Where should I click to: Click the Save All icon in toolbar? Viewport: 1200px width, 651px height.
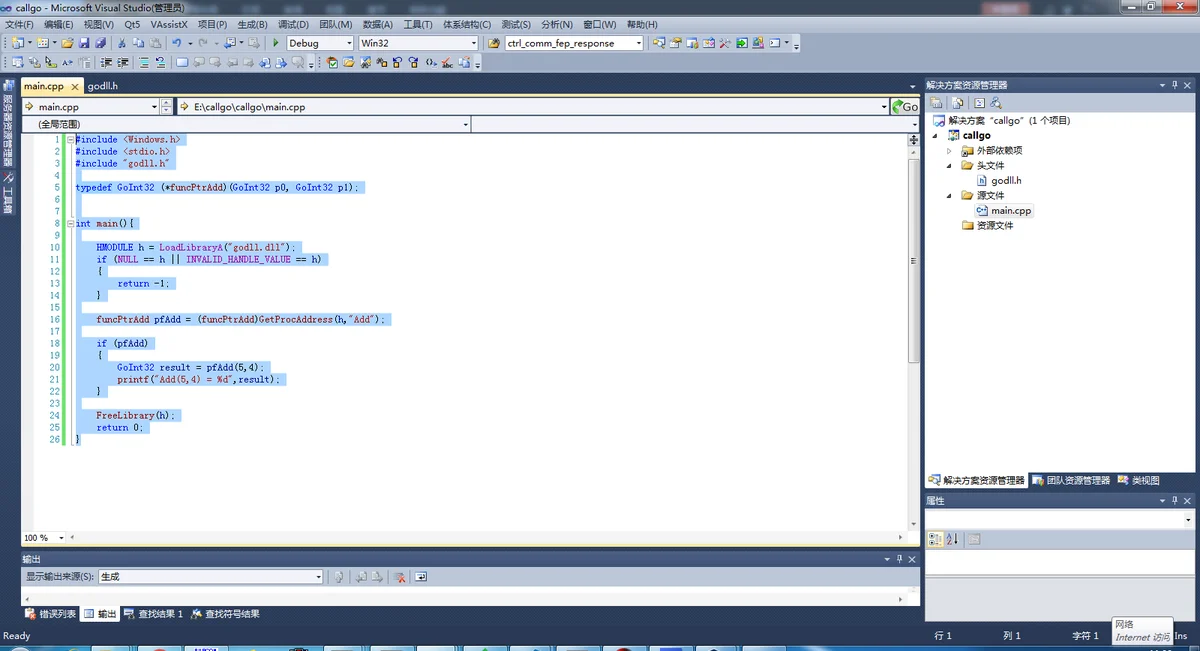pyautogui.click(x=100, y=43)
